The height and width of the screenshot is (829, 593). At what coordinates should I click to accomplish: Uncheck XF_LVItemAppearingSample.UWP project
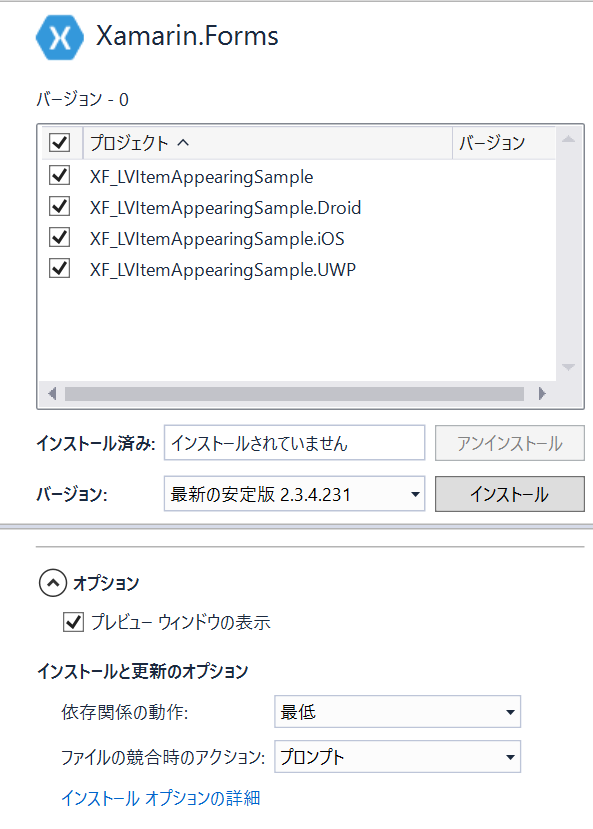59,269
